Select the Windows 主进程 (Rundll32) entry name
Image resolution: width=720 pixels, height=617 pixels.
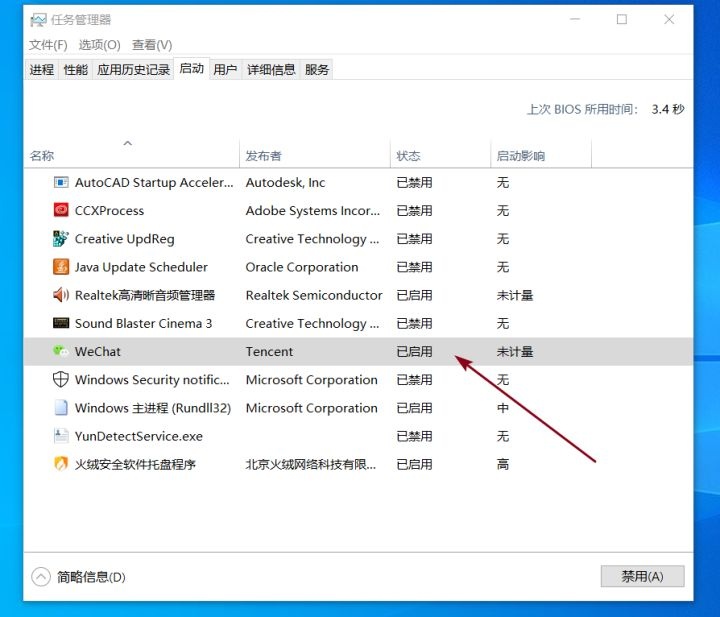click(153, 408)
